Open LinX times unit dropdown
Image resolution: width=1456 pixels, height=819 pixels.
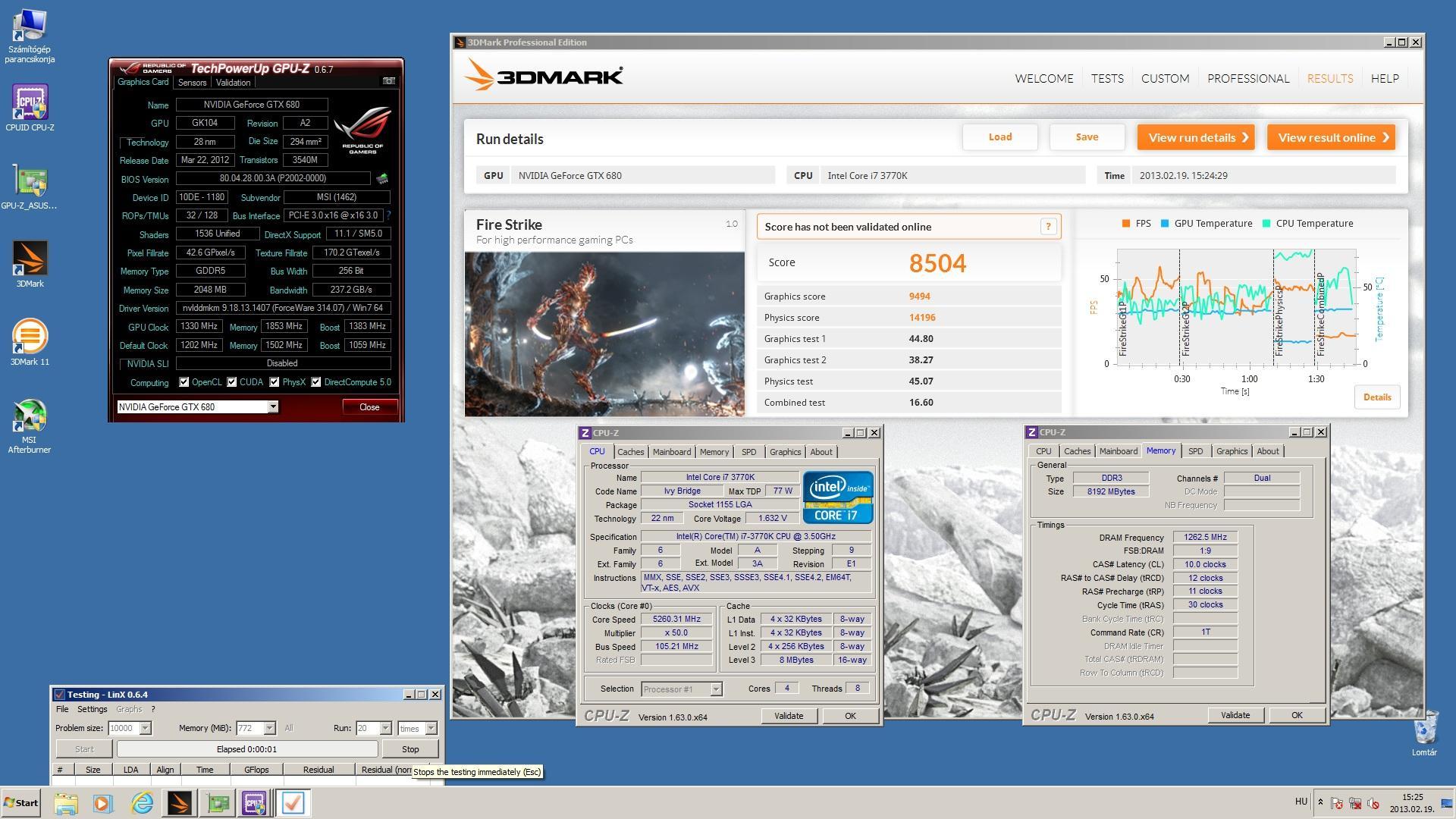click(x=431, y=728)
